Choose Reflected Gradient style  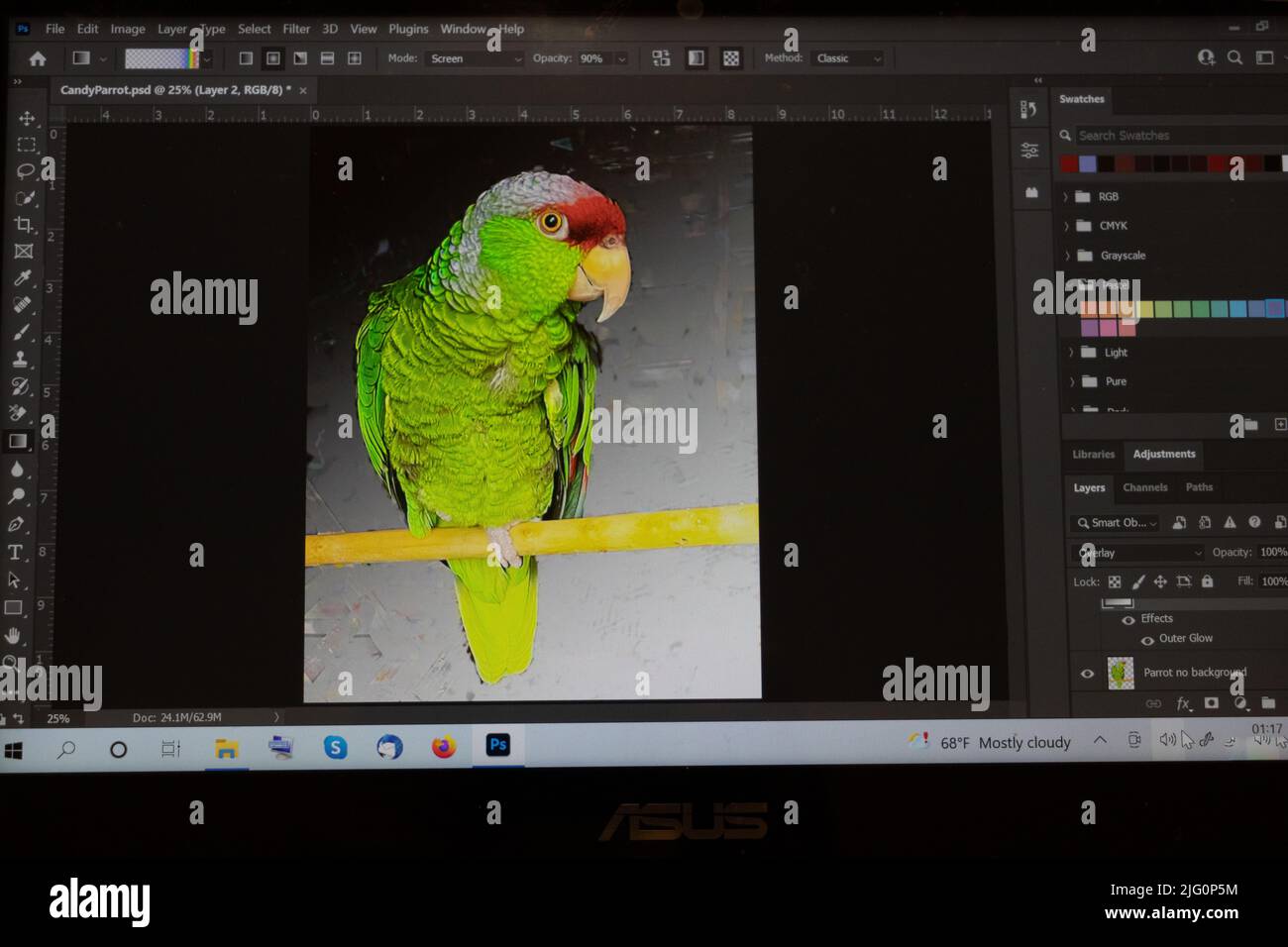tap(327, 58)
